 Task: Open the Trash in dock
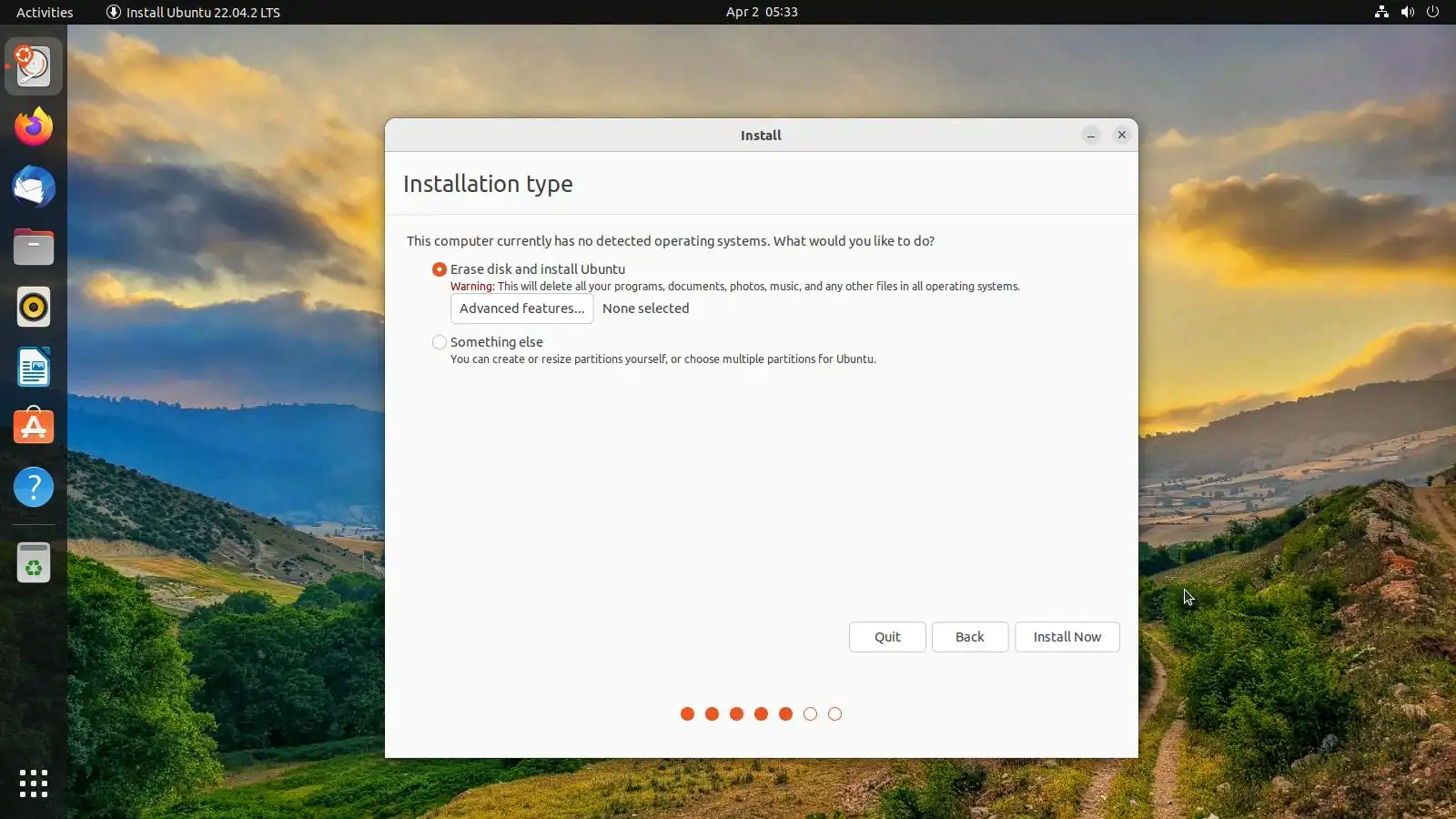coord(34,562)
